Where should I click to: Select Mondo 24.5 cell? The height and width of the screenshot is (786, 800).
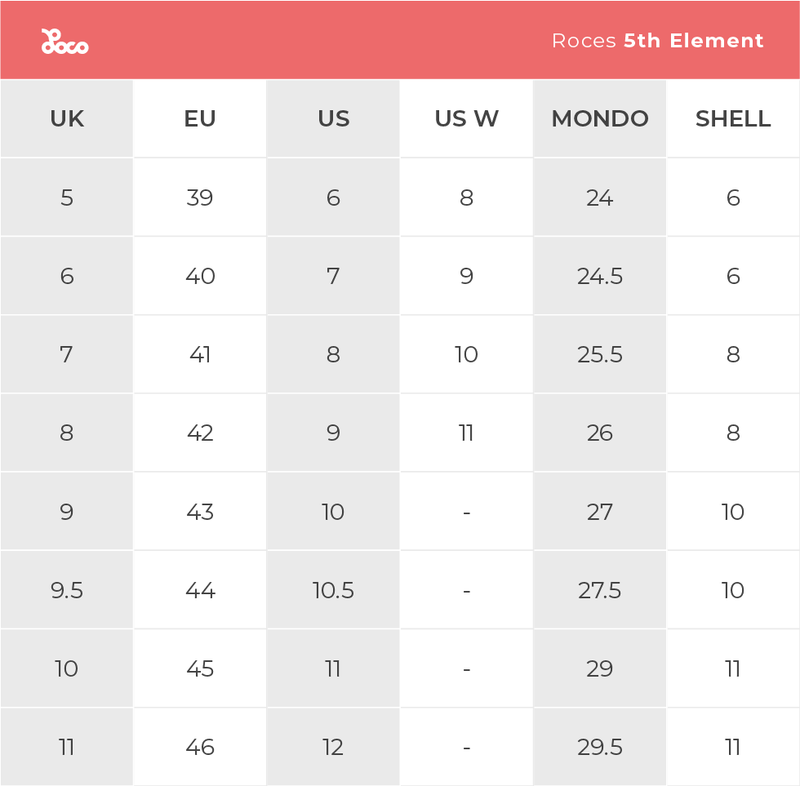coord(600,276)
